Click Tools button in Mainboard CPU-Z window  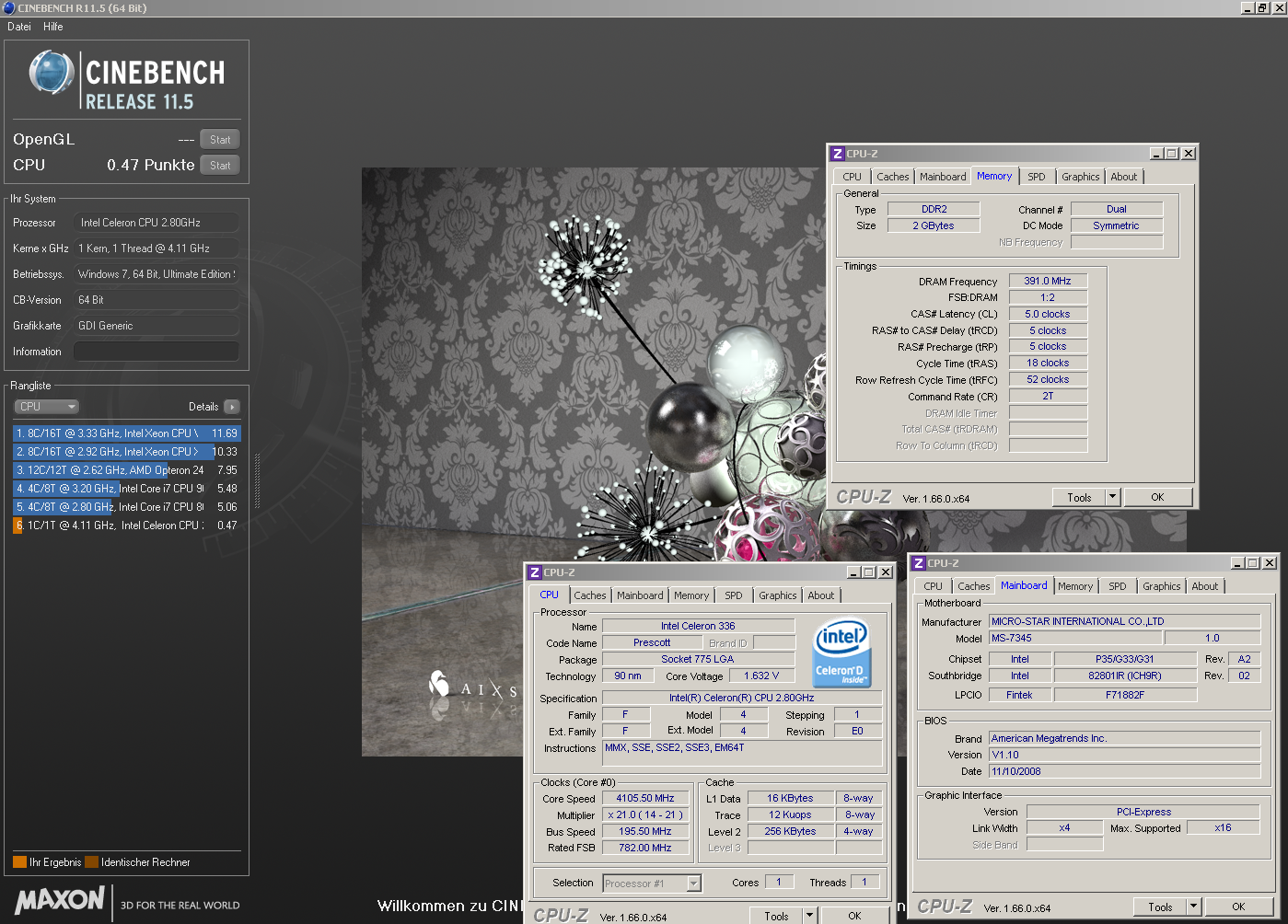pos(1160,907)
